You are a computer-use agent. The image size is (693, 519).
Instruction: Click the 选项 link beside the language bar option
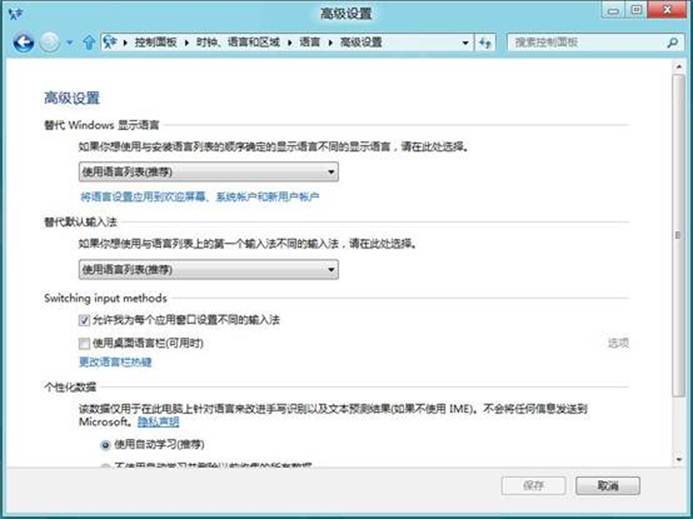coord(618,343)
